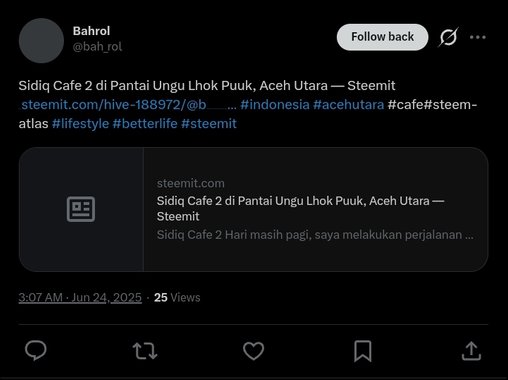Click the reply speech bubble icon

[36, 350]
